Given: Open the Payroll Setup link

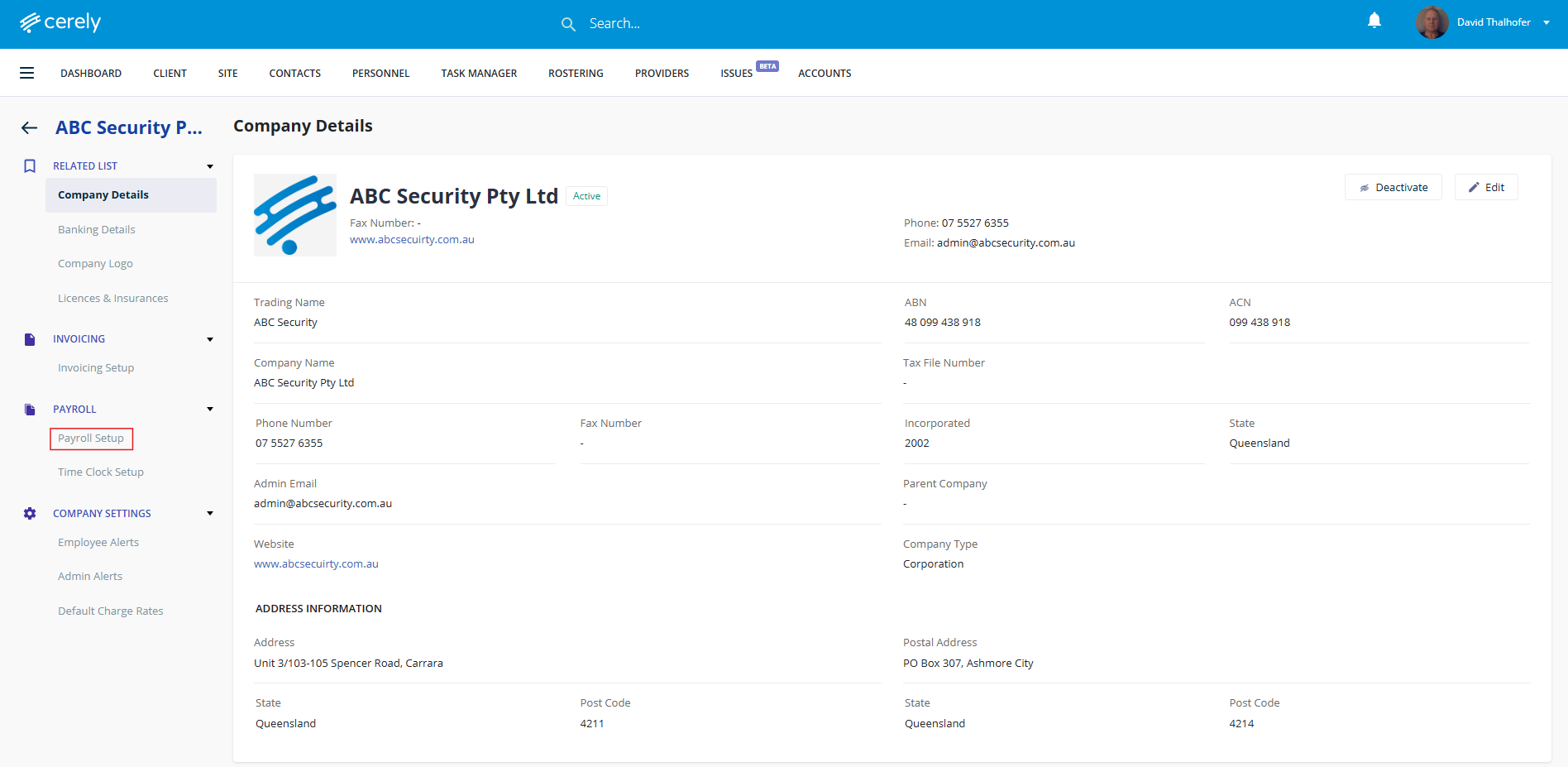Looking at the screenshot, I should (91, 439).
